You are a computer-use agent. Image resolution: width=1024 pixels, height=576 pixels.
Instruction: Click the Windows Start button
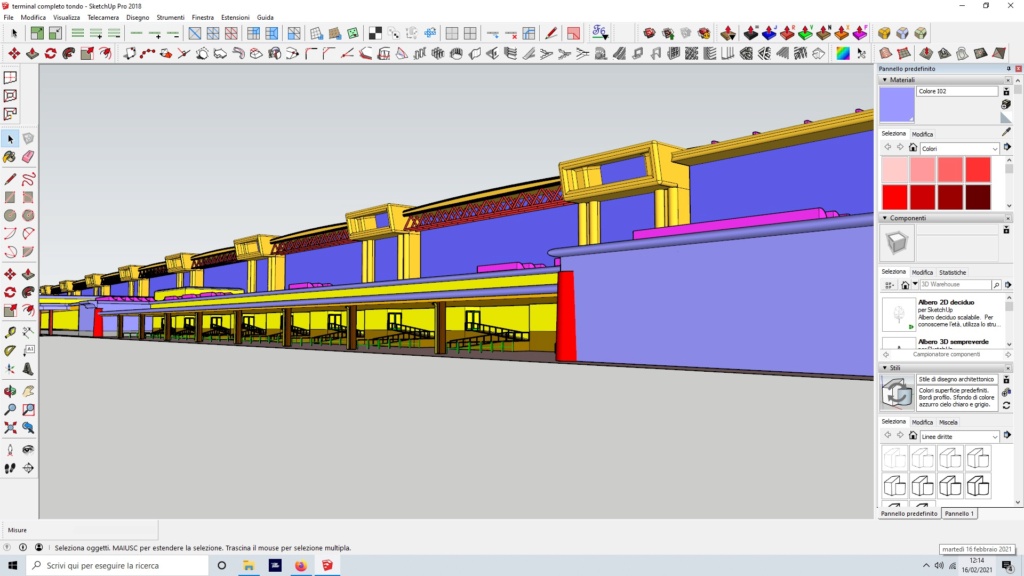(x=12, y=565)
